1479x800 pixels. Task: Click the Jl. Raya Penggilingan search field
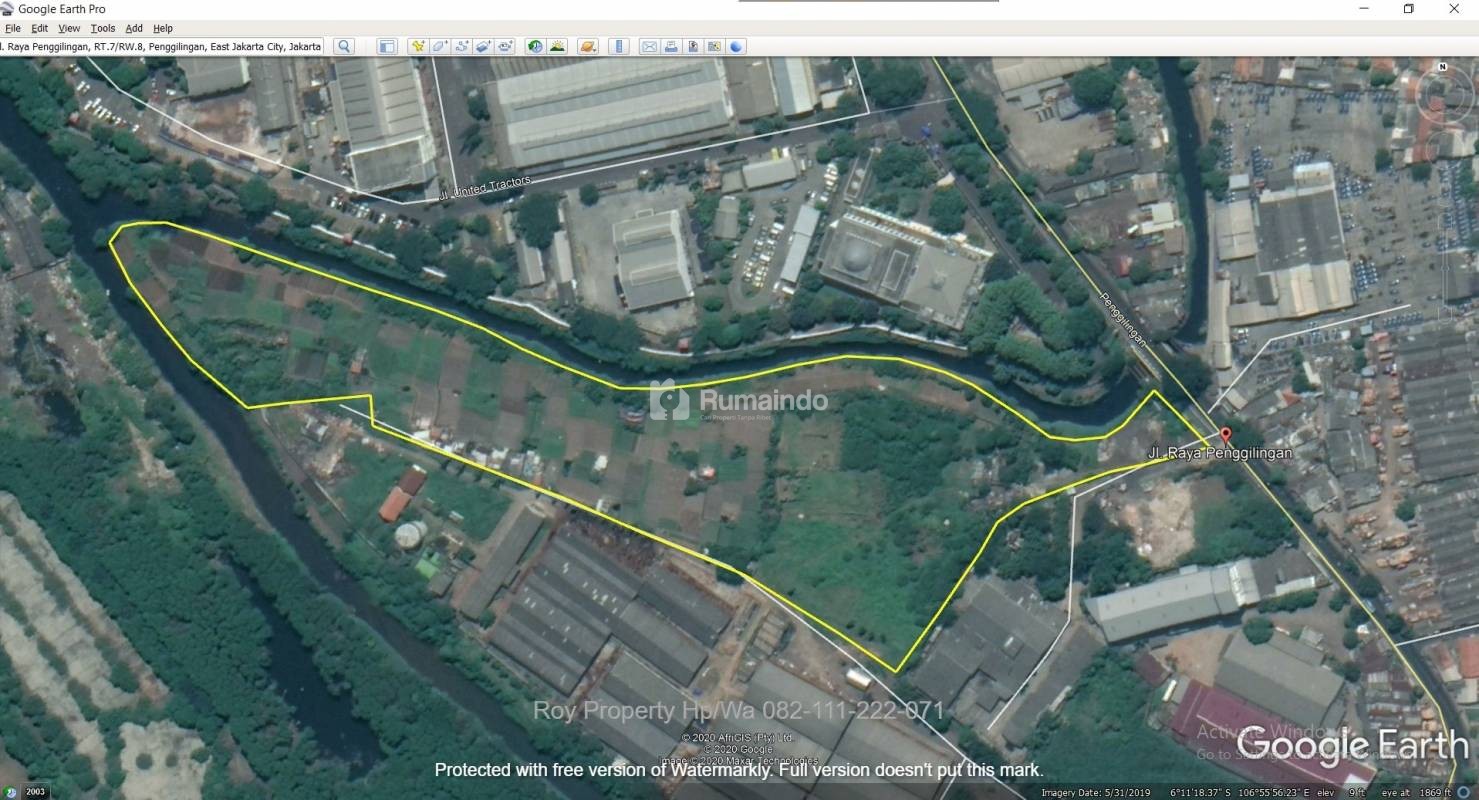(x=162, y=46)
